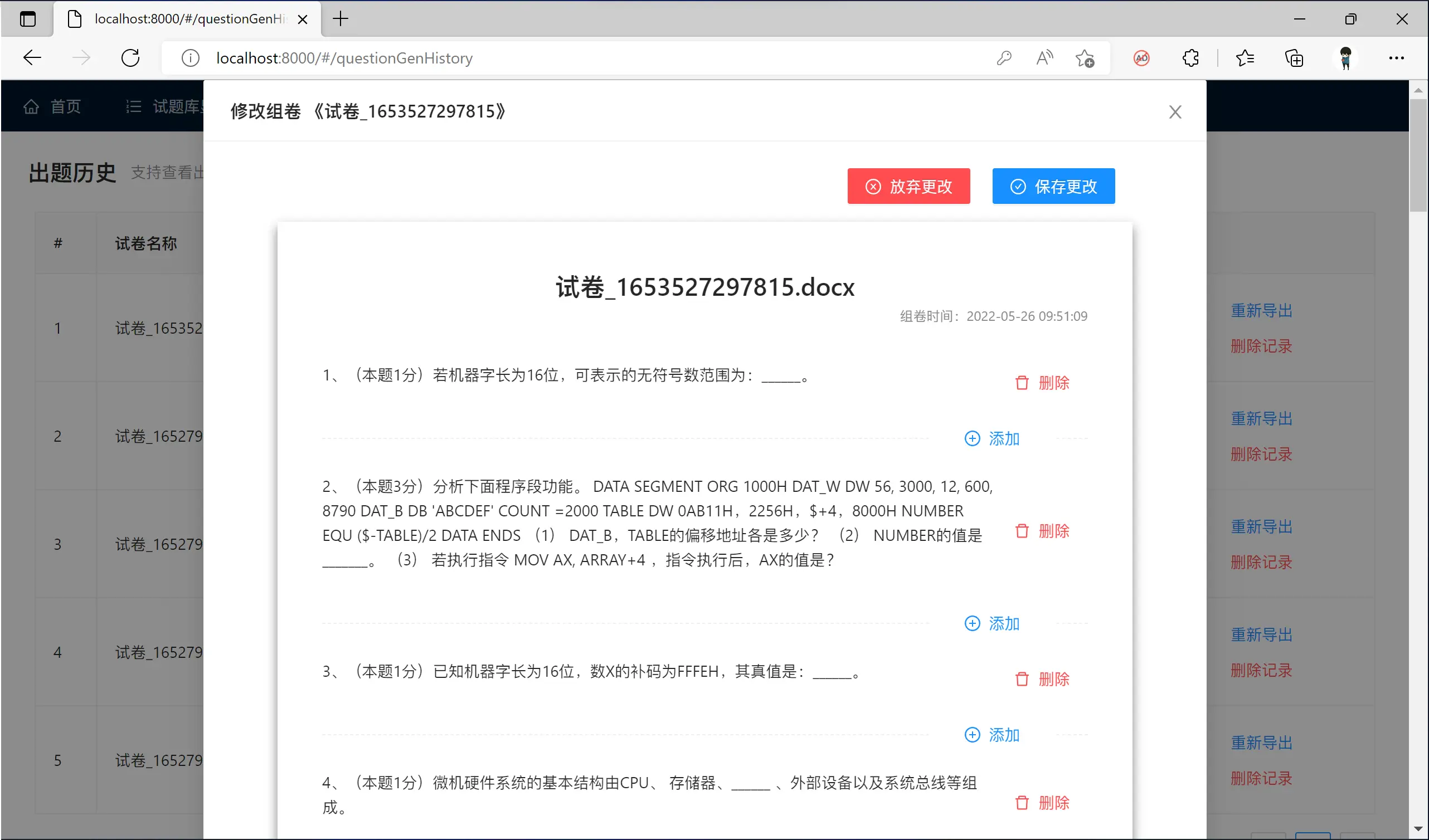Open the Read Aloud feature

point(1044,57)
